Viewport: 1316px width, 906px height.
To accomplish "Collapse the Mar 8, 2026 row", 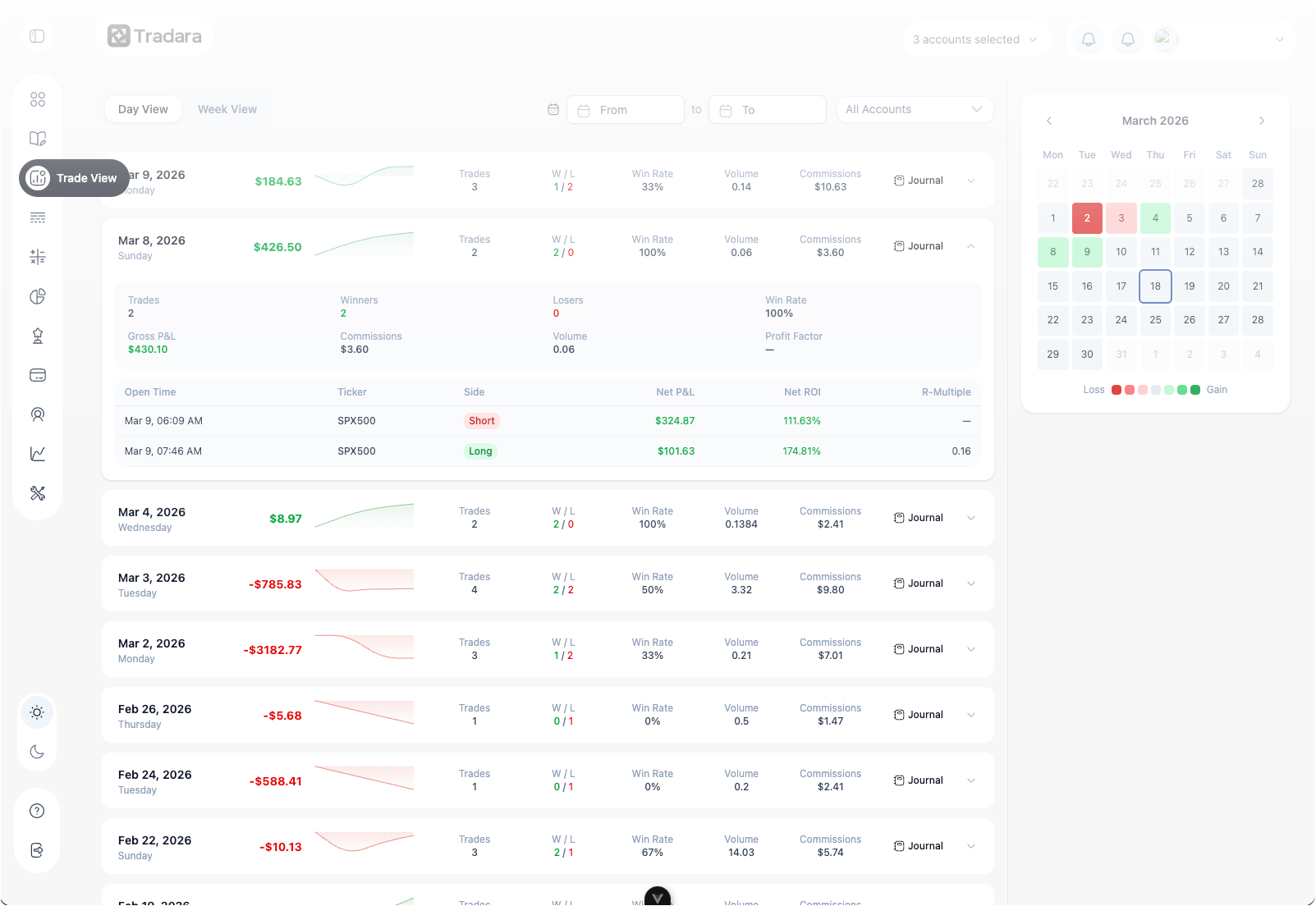I will click(971, 246).
